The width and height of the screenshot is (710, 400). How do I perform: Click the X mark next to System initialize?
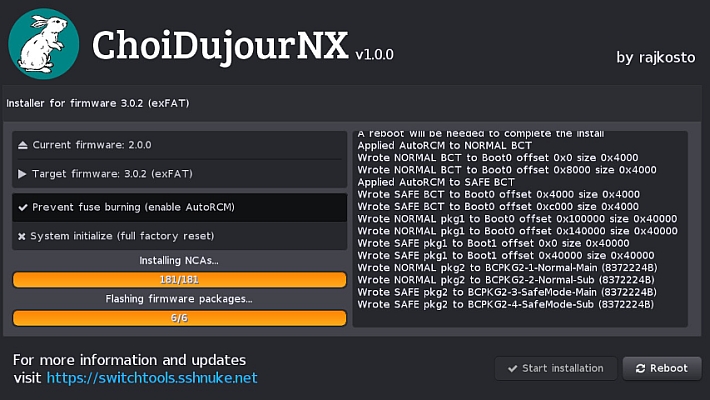tap(22, 236)
